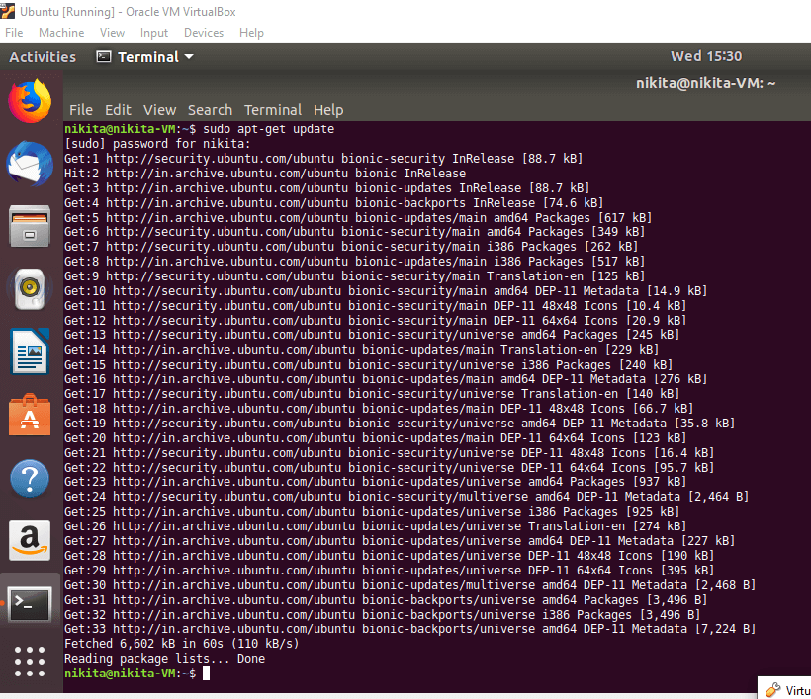Viewport: 811px width, 699px height.
Task: Click Activities in the top bar
Action: (x=42, y=57)
